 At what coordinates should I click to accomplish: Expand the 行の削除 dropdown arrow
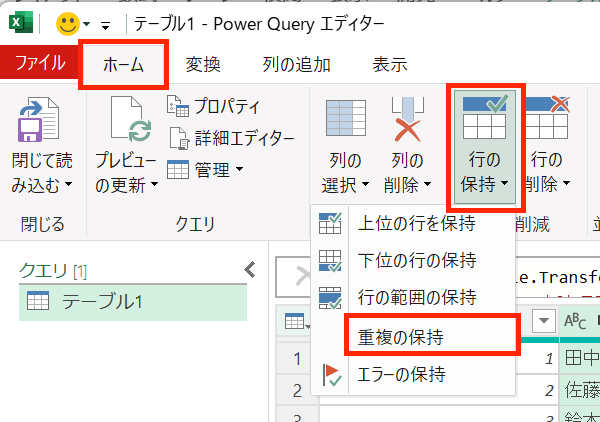click(x=567, y=184)
